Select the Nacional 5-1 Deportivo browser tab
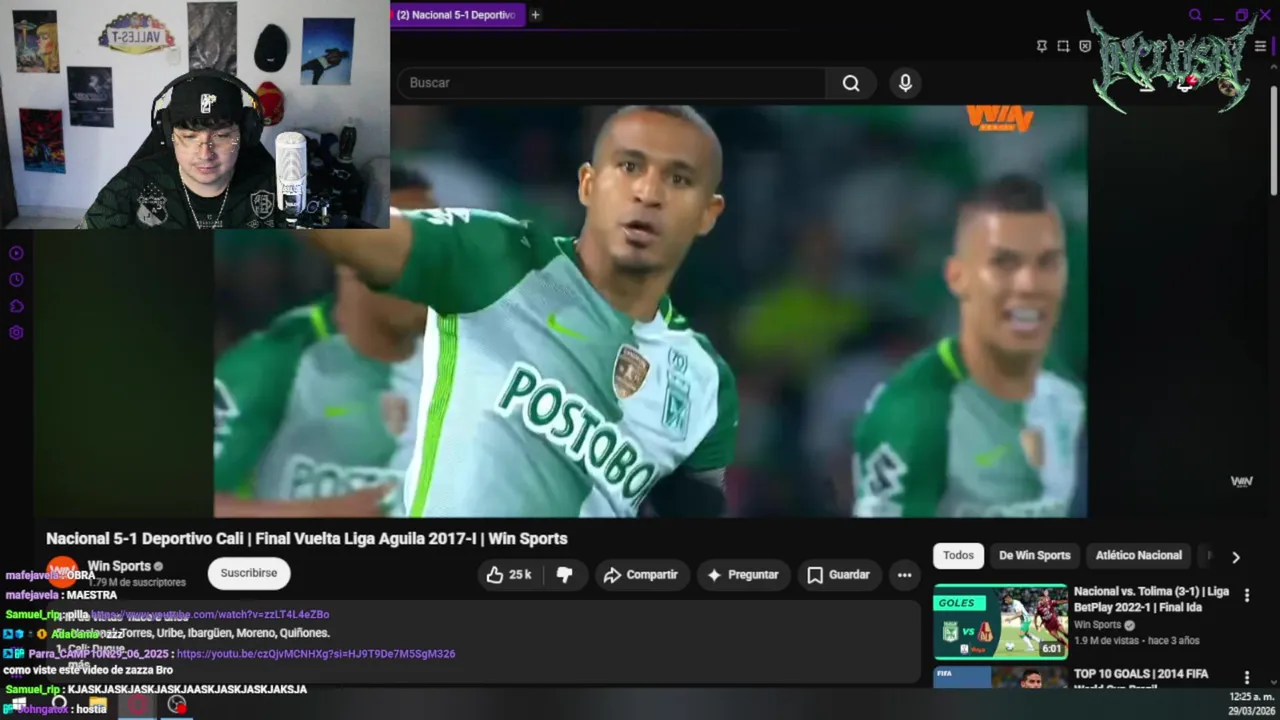This screenshot has width=1280, height=720. (456, 15)
